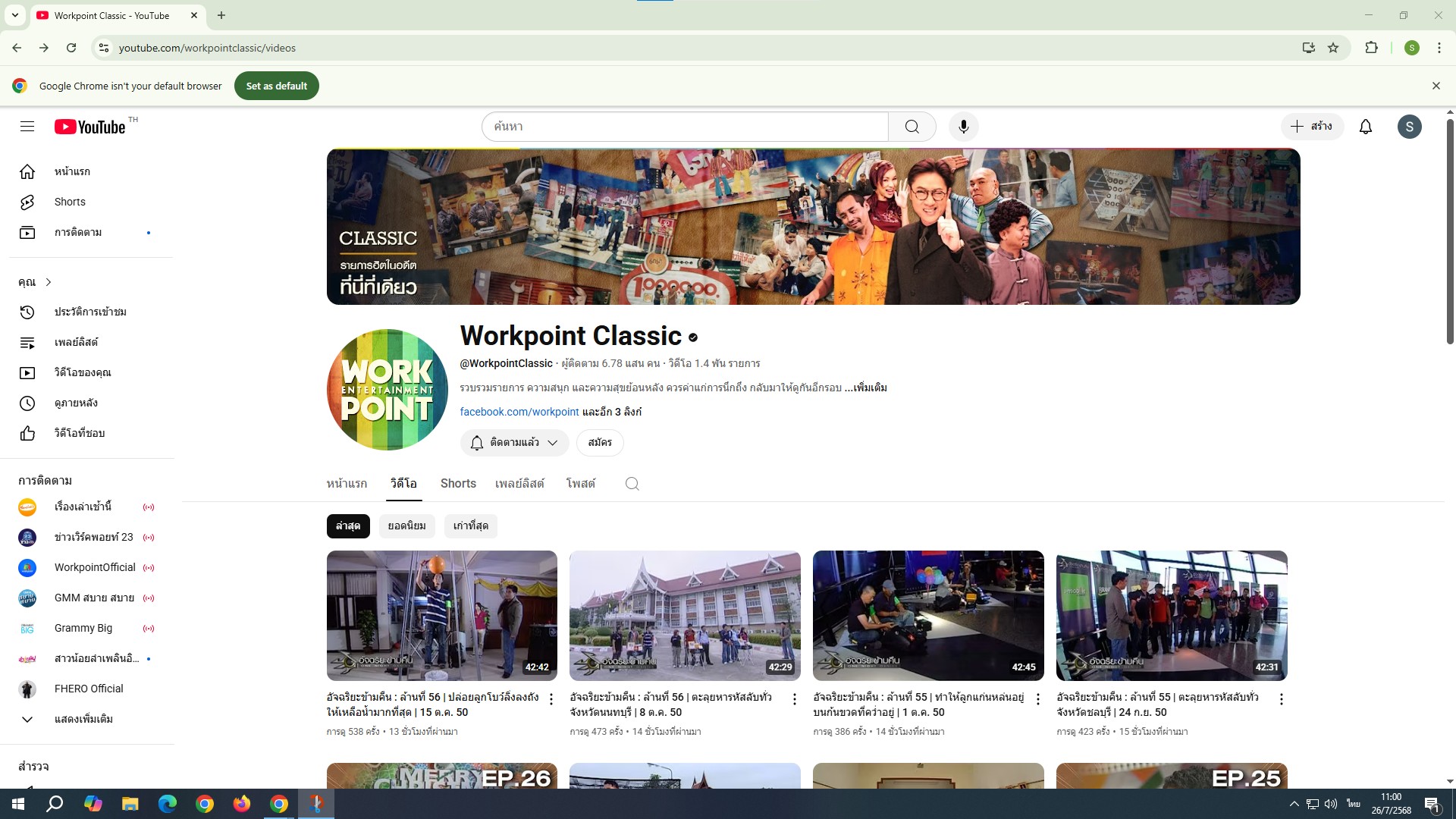Open File Explorer from the taskbar
The height and width of the screenshot is (819, 1456).
(130, 804)
